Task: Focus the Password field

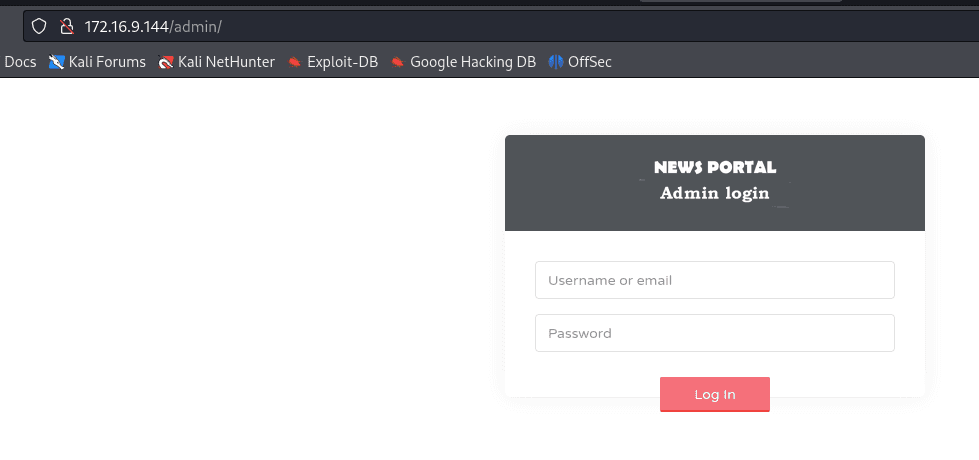Action: [x=714, y=333]
